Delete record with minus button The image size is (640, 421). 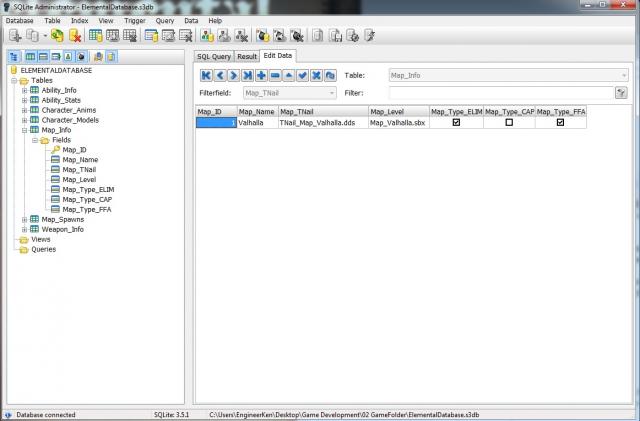click(275, 75)
